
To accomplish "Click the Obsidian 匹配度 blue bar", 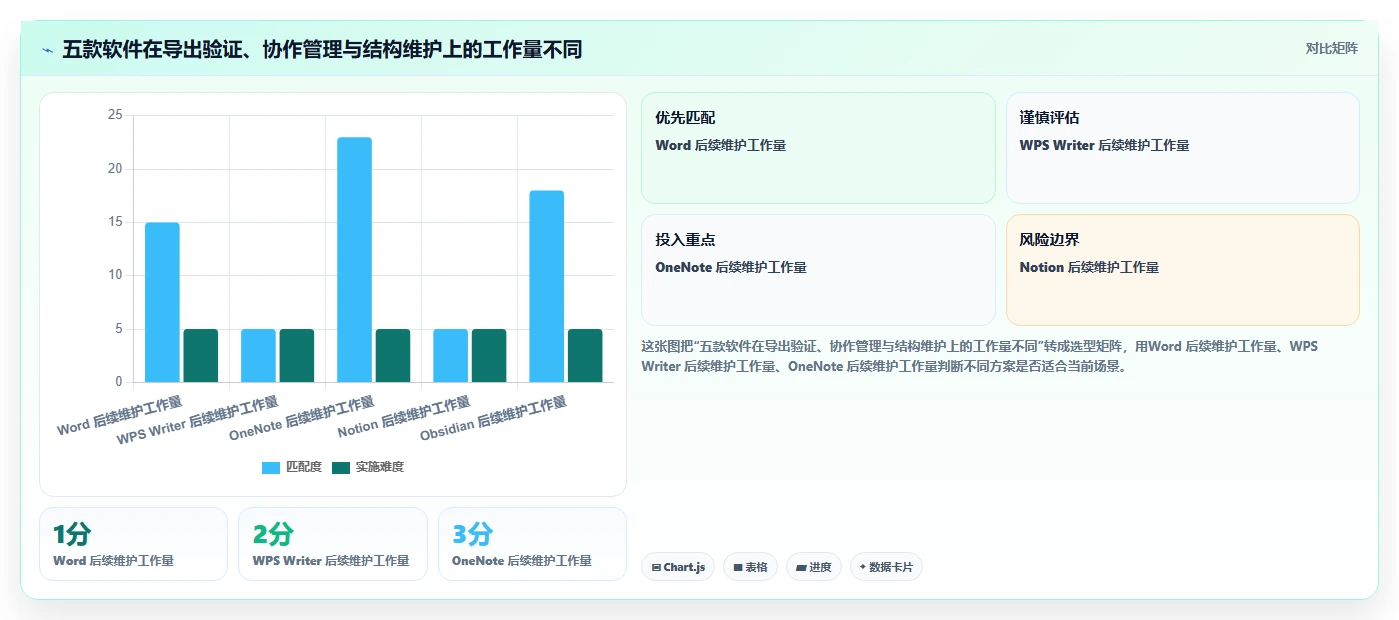I will click(546, 286).
